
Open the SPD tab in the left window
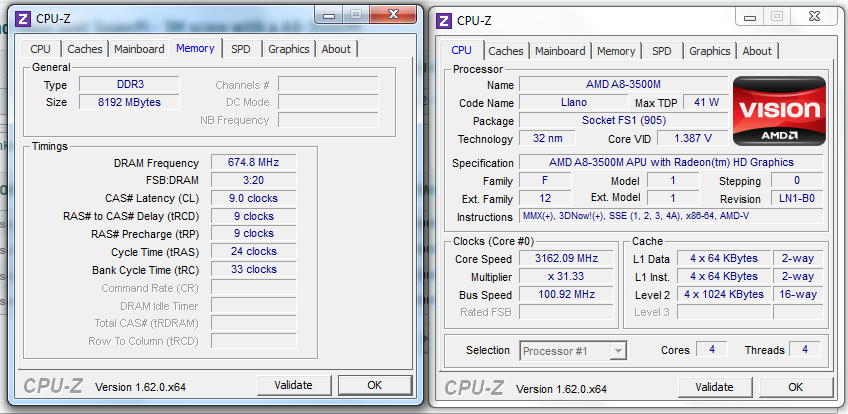point(241,49)
